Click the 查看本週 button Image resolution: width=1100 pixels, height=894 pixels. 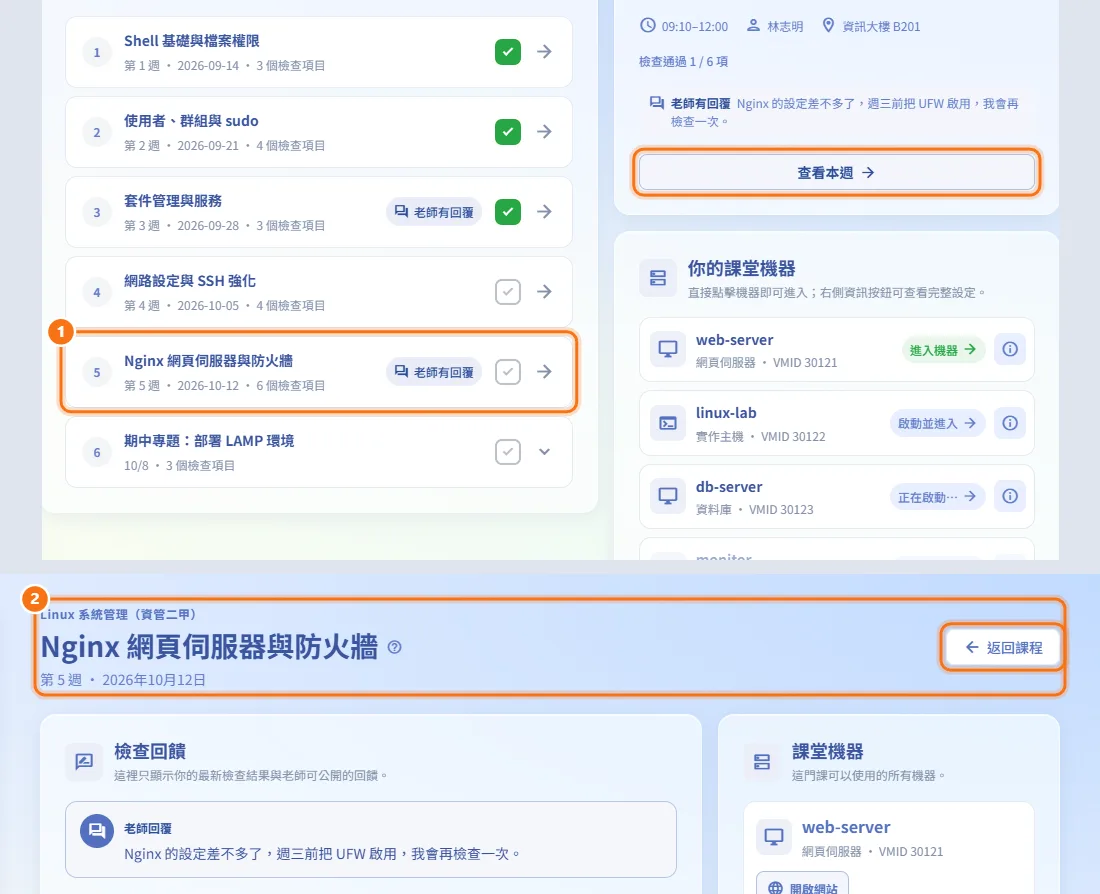coord(836,173)
